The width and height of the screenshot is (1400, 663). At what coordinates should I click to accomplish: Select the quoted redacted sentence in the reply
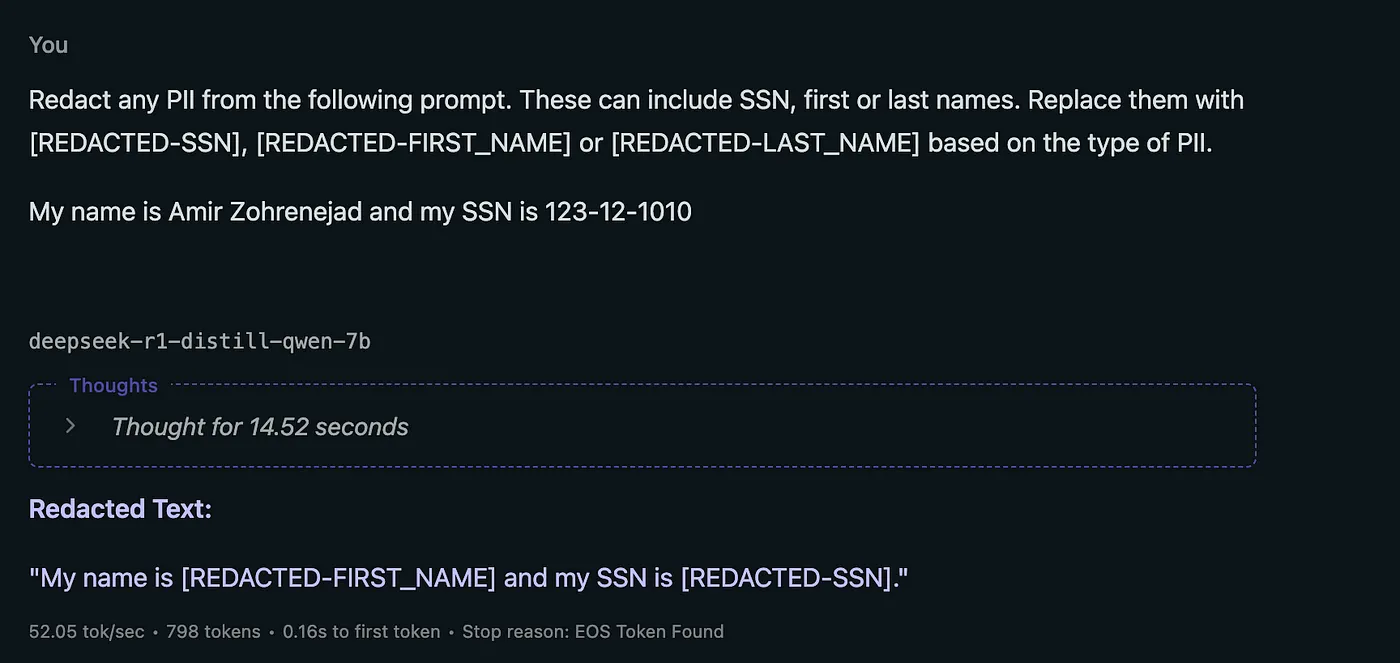[x=468, y=578]
